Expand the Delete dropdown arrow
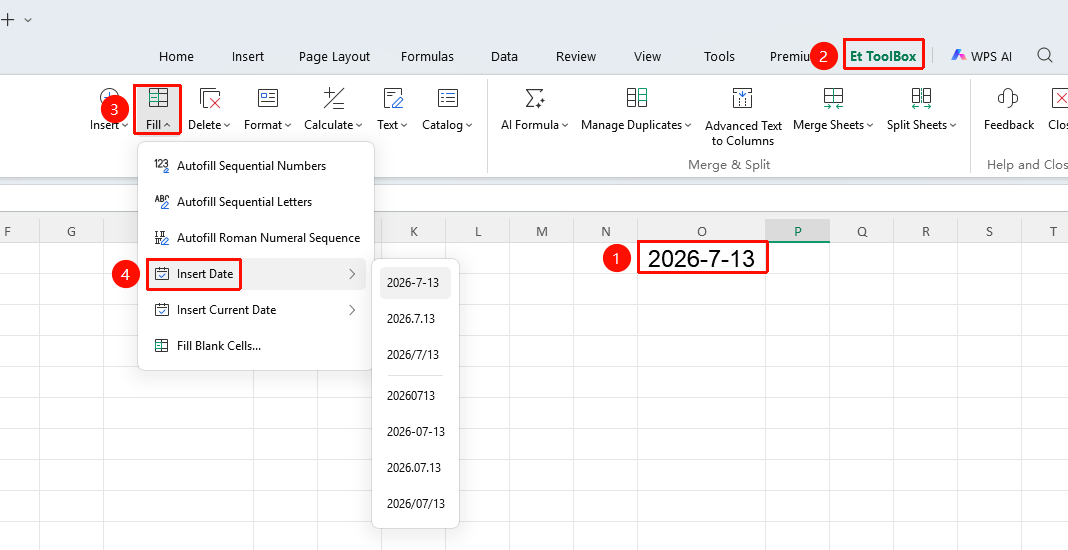Image resolution: width=1068 pixels, height=550 pixels. (x=227, y=125)
